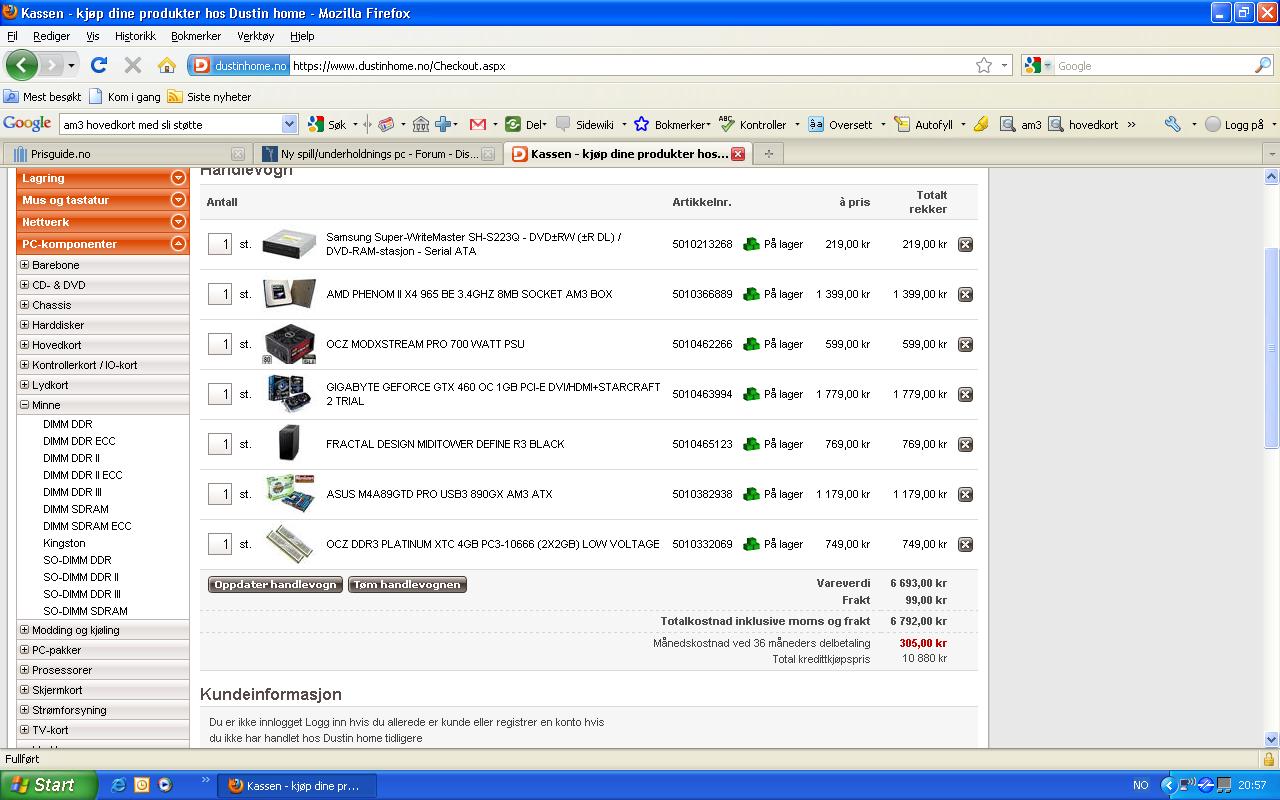The height and width of the screenshot is (800, 1280).
Task: Open Google toolbar search history dropdown
Action: 290,124
